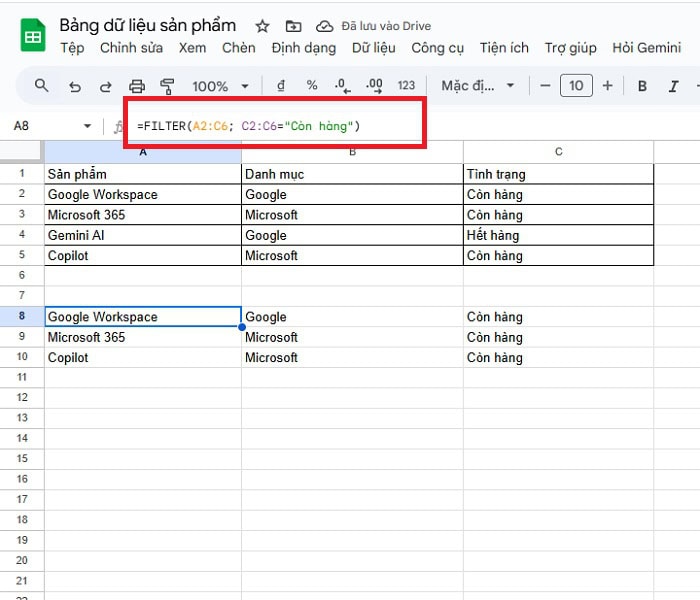Open the Trợ giúp menu
The width and height of the screenshot is (700, 600).
tap(571, 48)
